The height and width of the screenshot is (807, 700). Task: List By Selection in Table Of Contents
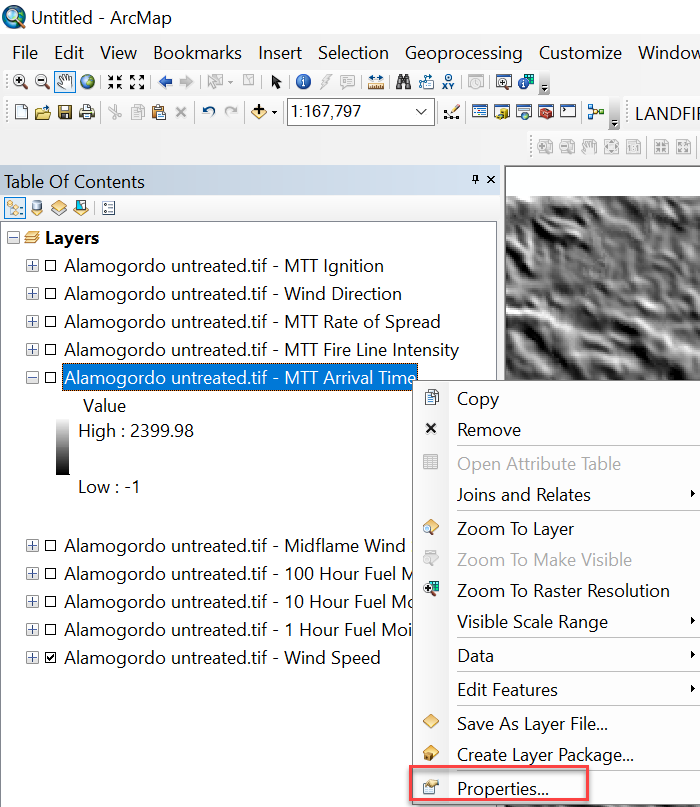[81, 208]
